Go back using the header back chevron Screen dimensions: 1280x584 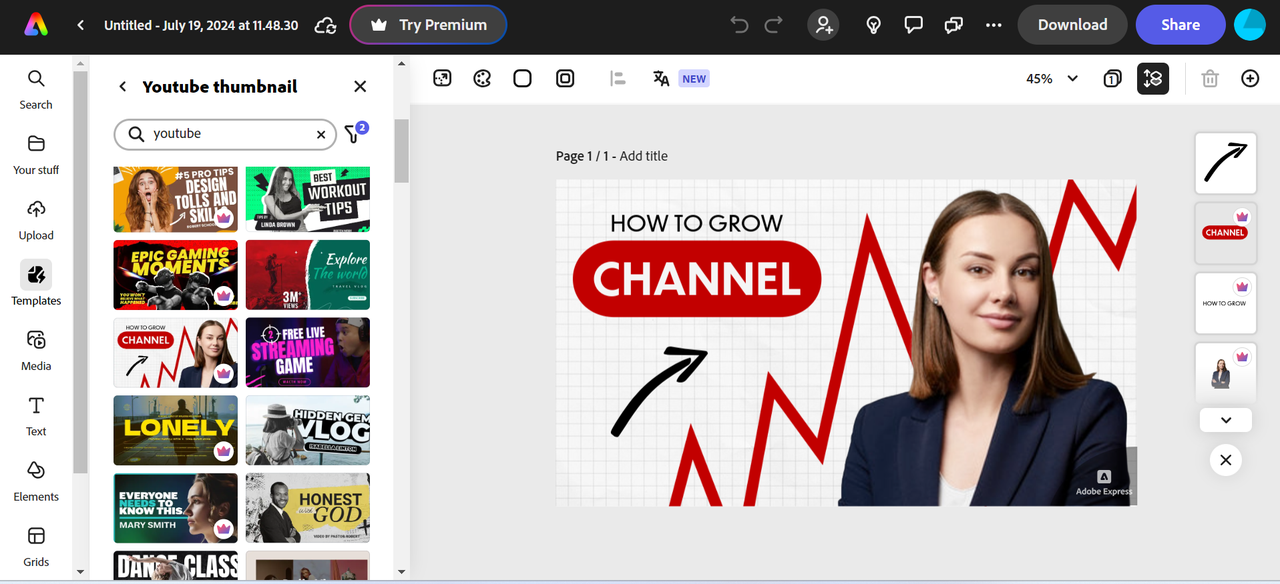point(81,25)
